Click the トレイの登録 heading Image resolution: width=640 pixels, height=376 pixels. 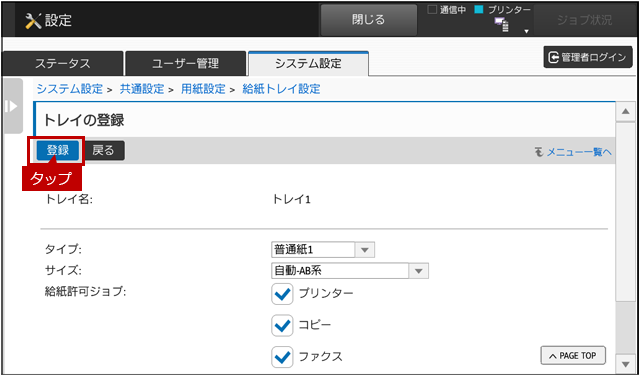[84, 120]
